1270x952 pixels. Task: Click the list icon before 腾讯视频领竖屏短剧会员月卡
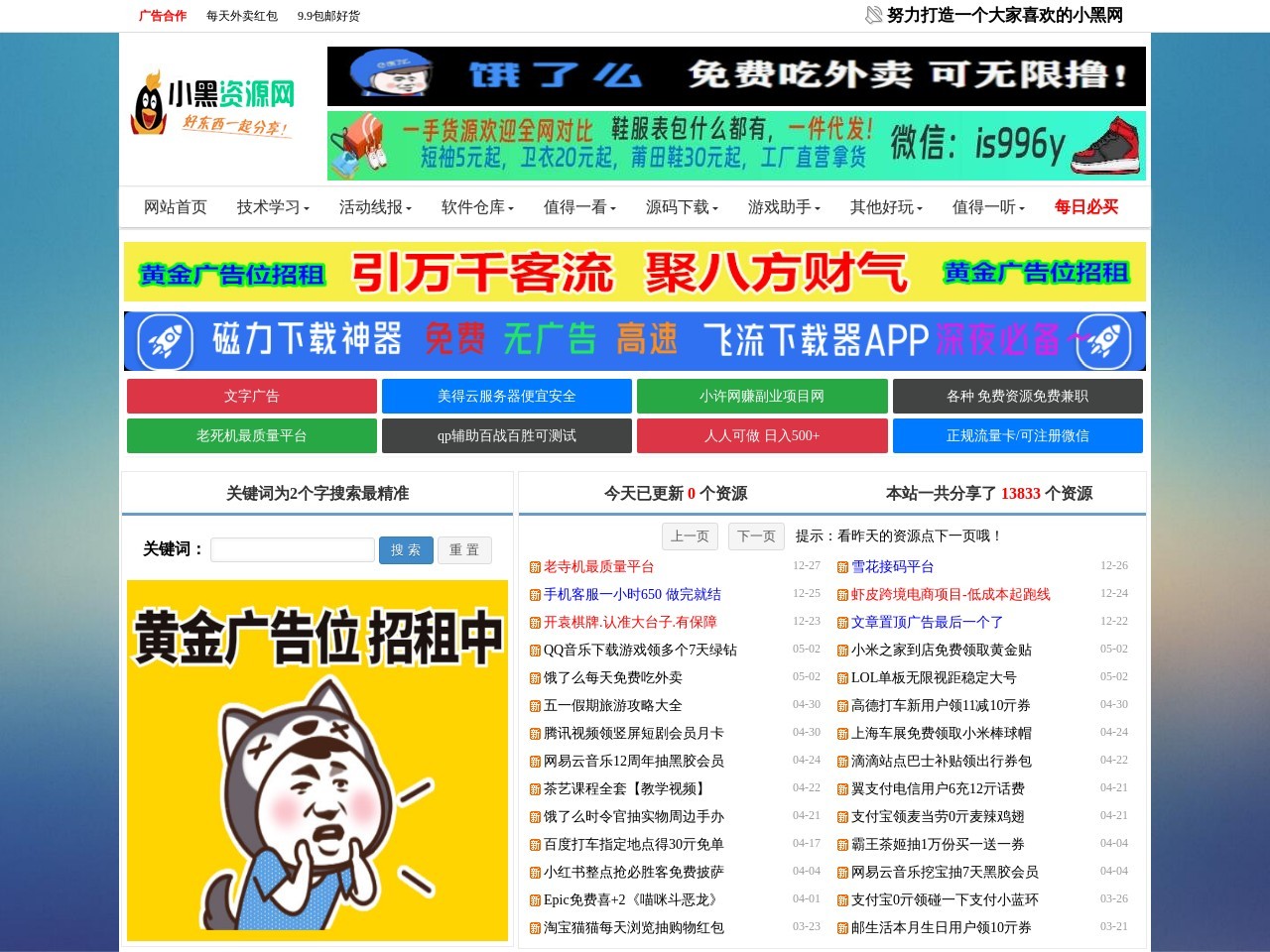535,734
